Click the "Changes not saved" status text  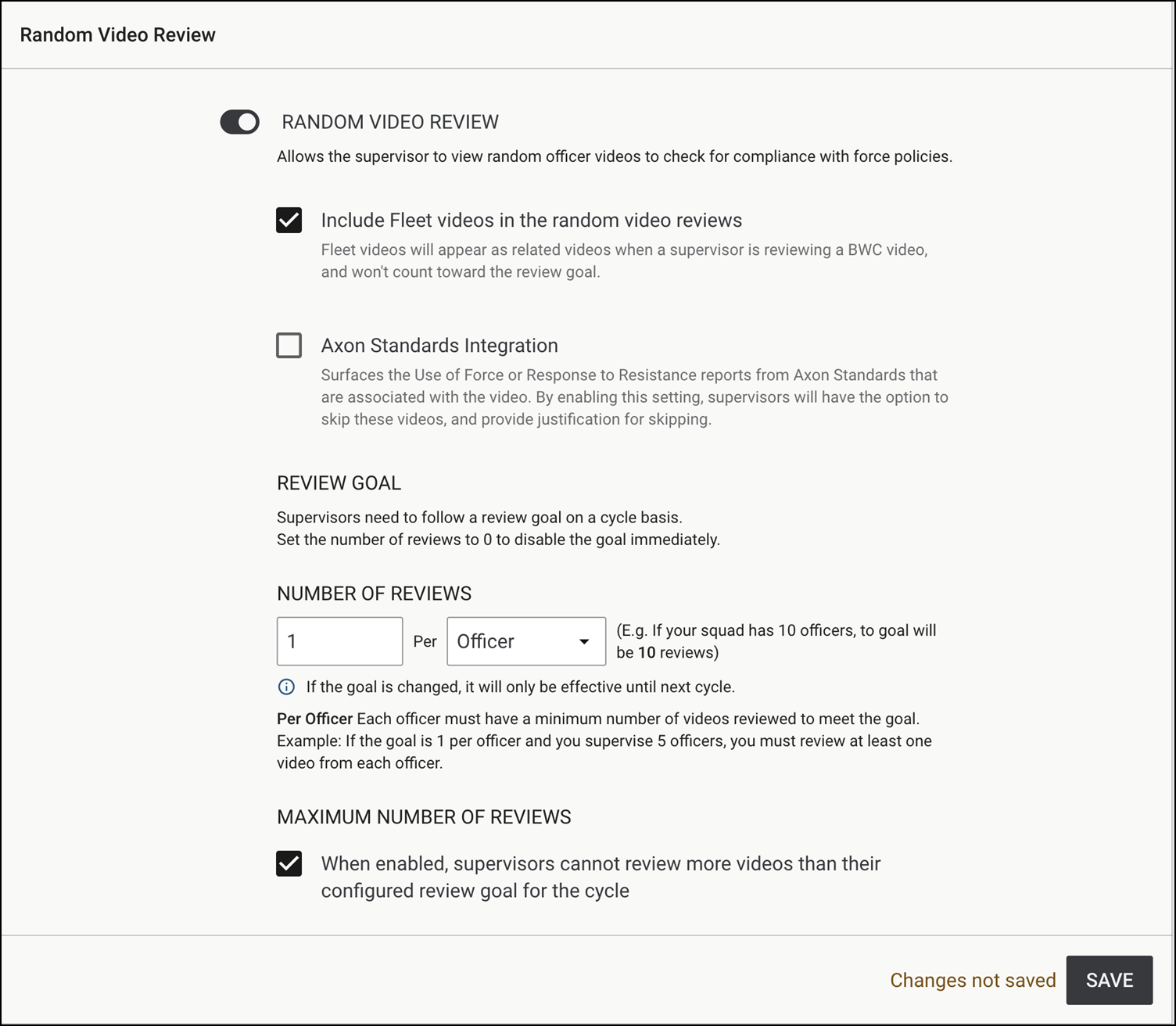[972, 981]
